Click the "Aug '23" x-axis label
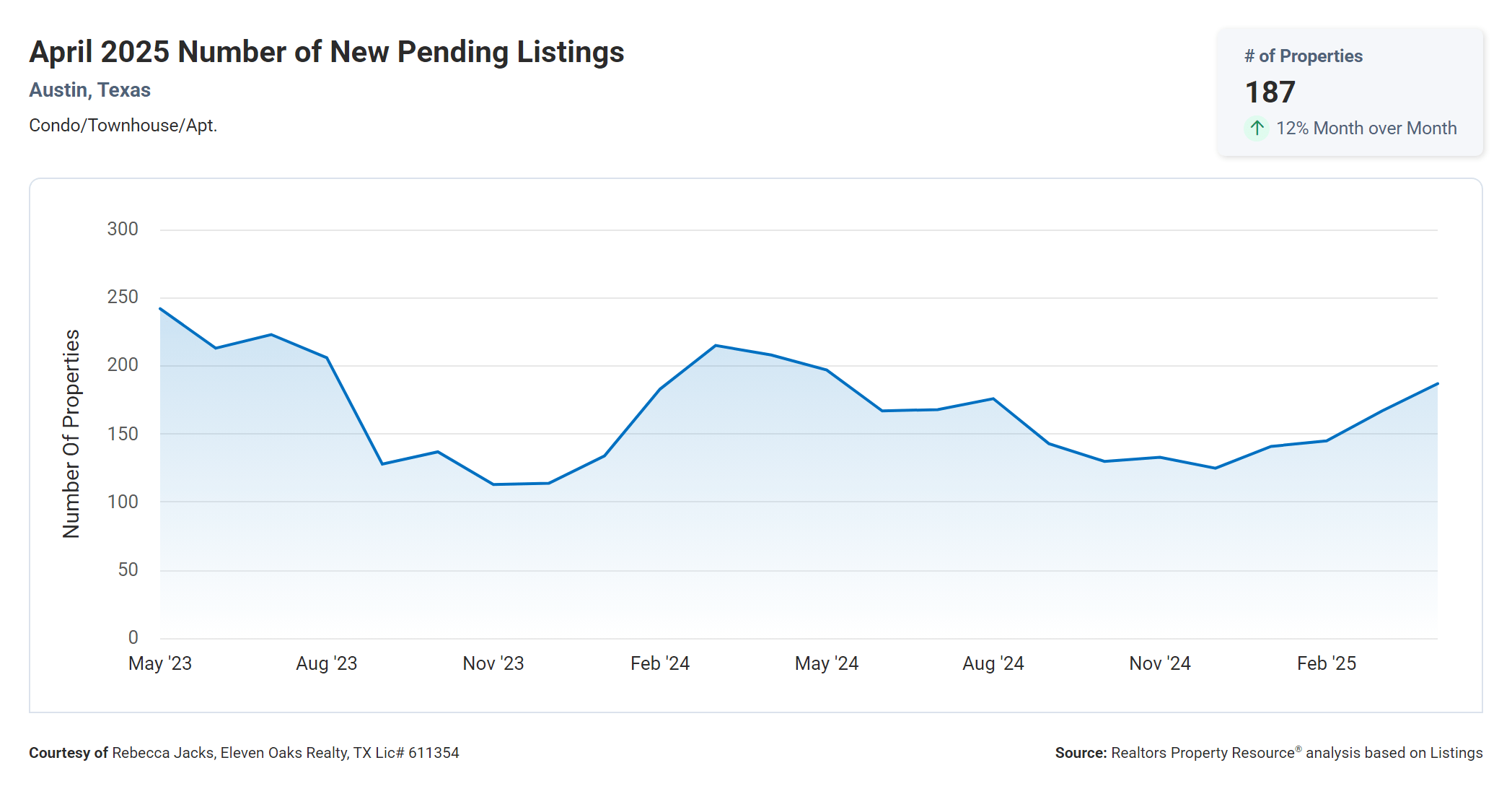 327,663
